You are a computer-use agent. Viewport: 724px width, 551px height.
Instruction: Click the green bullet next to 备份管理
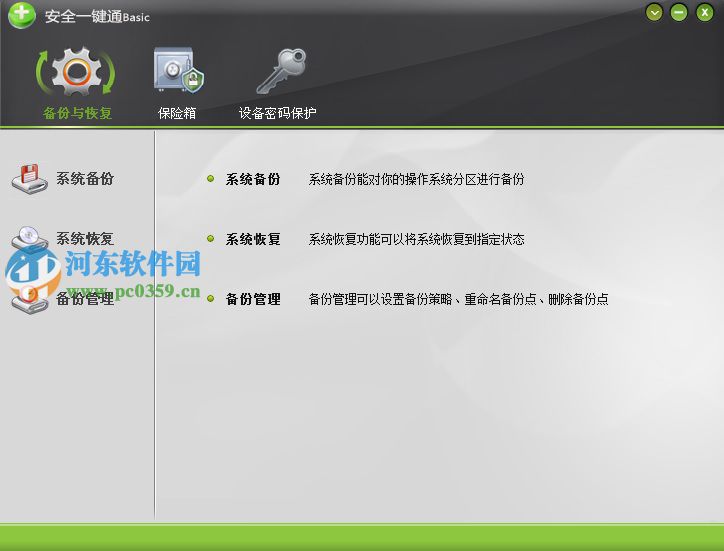tap(211, 298)
